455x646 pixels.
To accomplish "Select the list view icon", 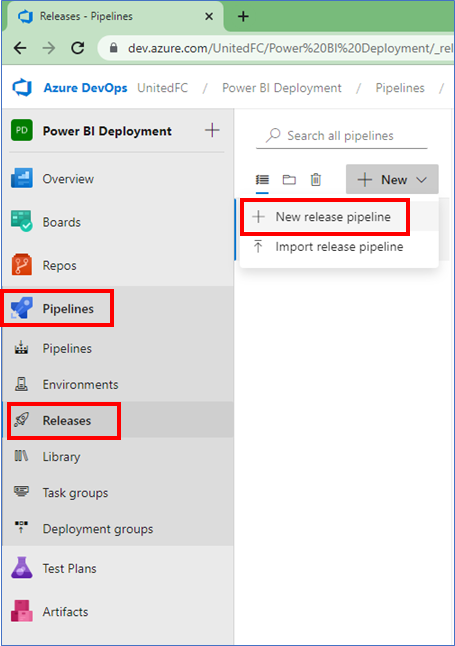I will point(262,179).
